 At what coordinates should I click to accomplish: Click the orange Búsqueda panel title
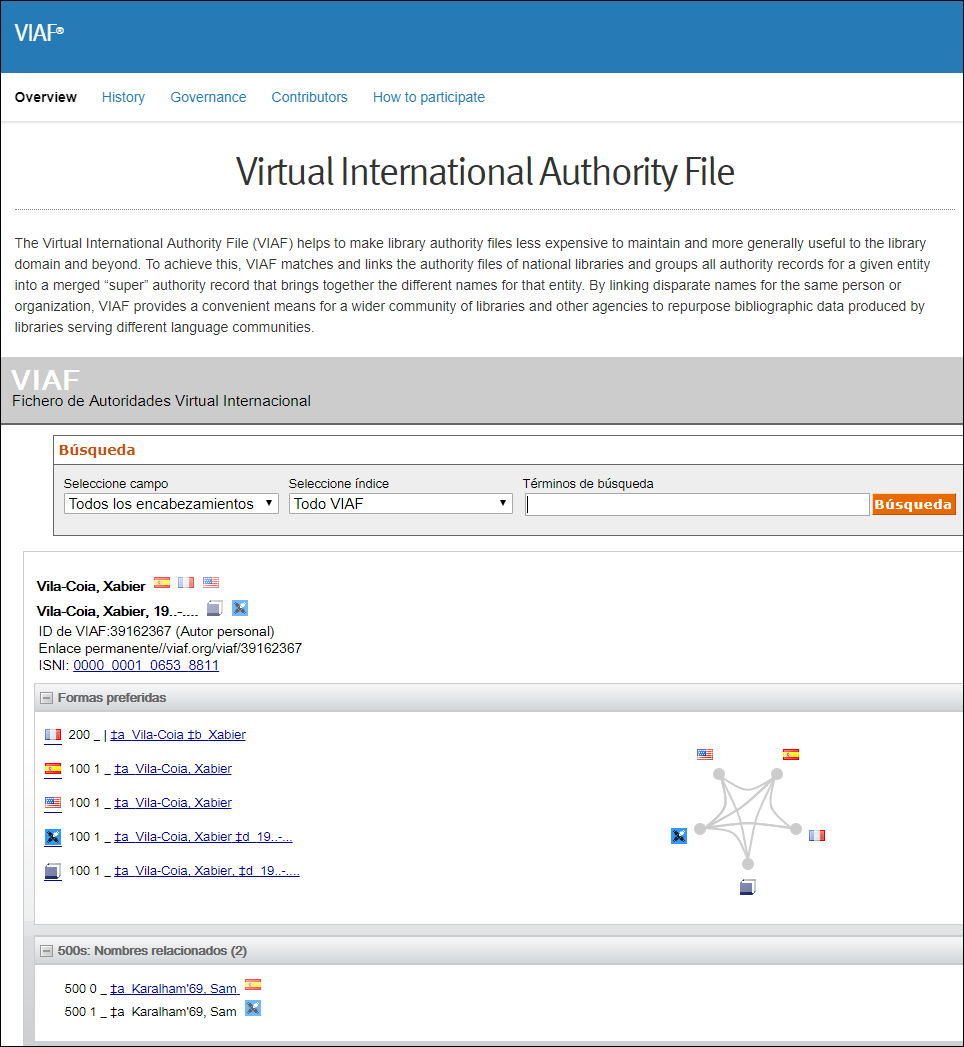(x=97, y=450)
